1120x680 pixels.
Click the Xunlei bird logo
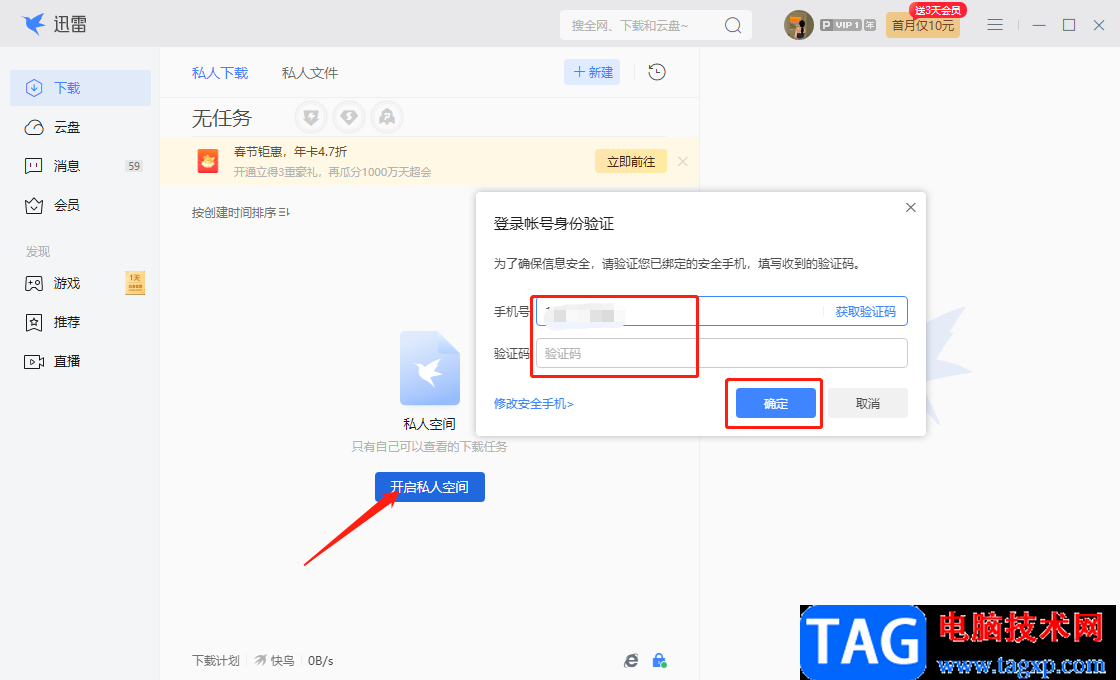point(34,24)
